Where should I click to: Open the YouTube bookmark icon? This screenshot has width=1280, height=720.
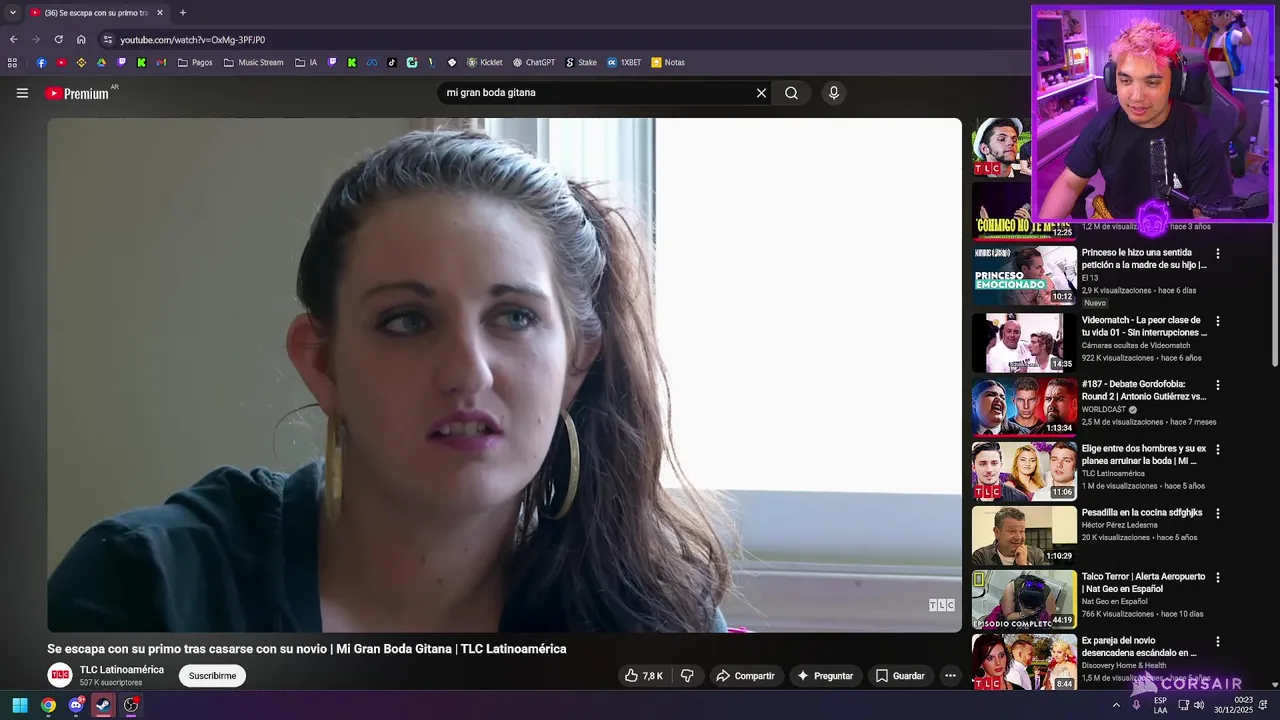(61, 62)
